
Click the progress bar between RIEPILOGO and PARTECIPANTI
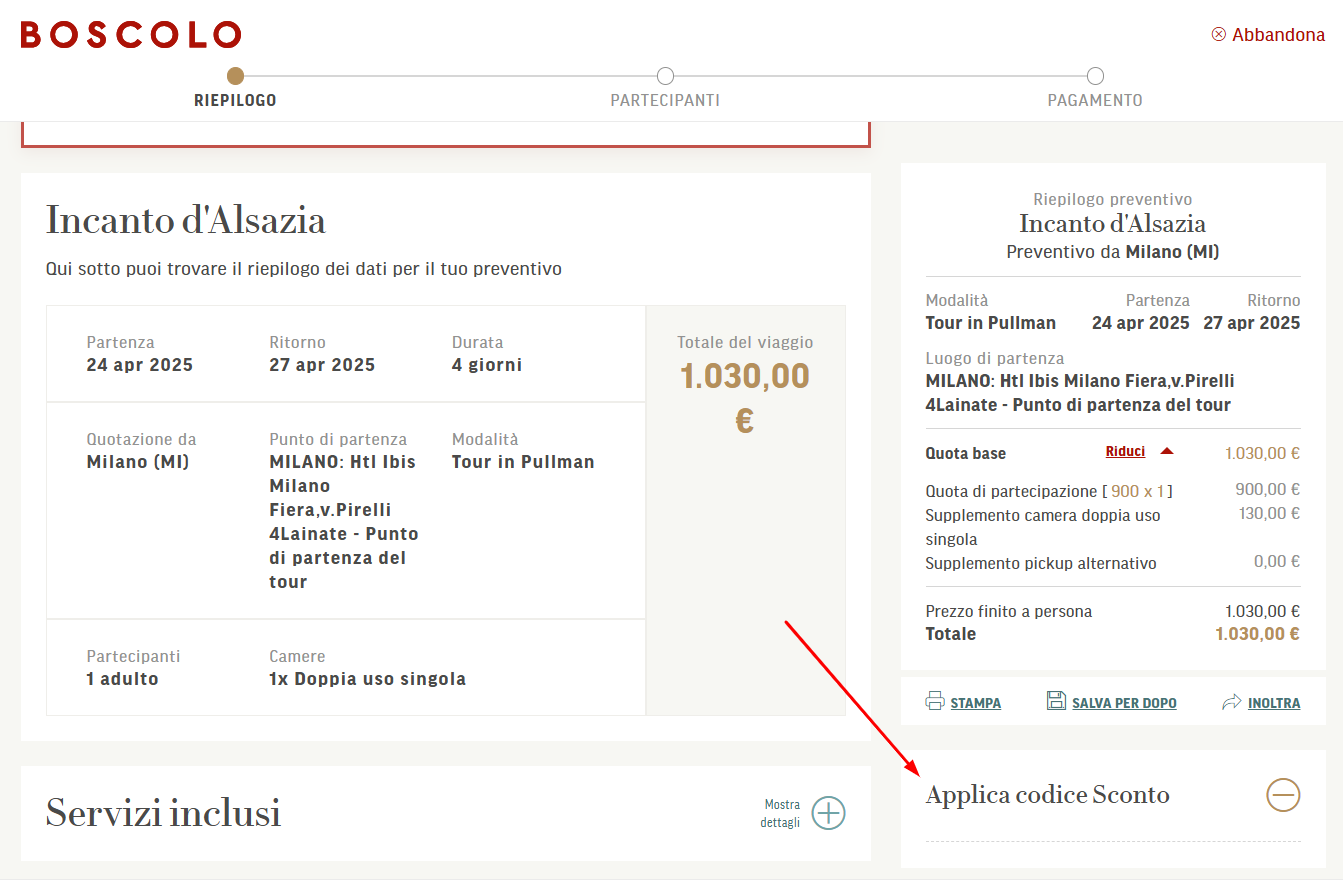tap(450, 75)
